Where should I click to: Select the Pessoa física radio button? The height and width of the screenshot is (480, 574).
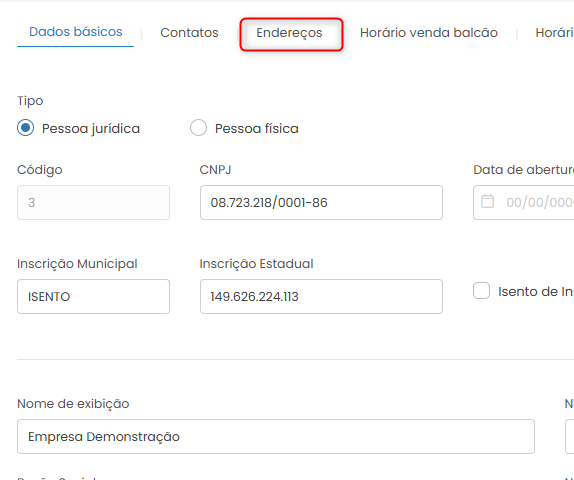(198, 128)
